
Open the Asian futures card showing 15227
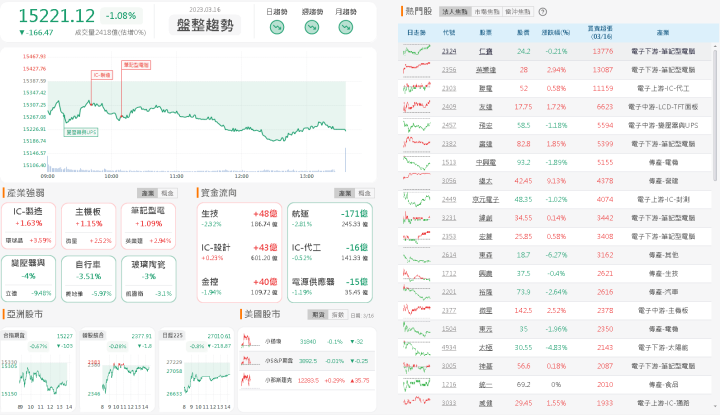coord(38,370)
